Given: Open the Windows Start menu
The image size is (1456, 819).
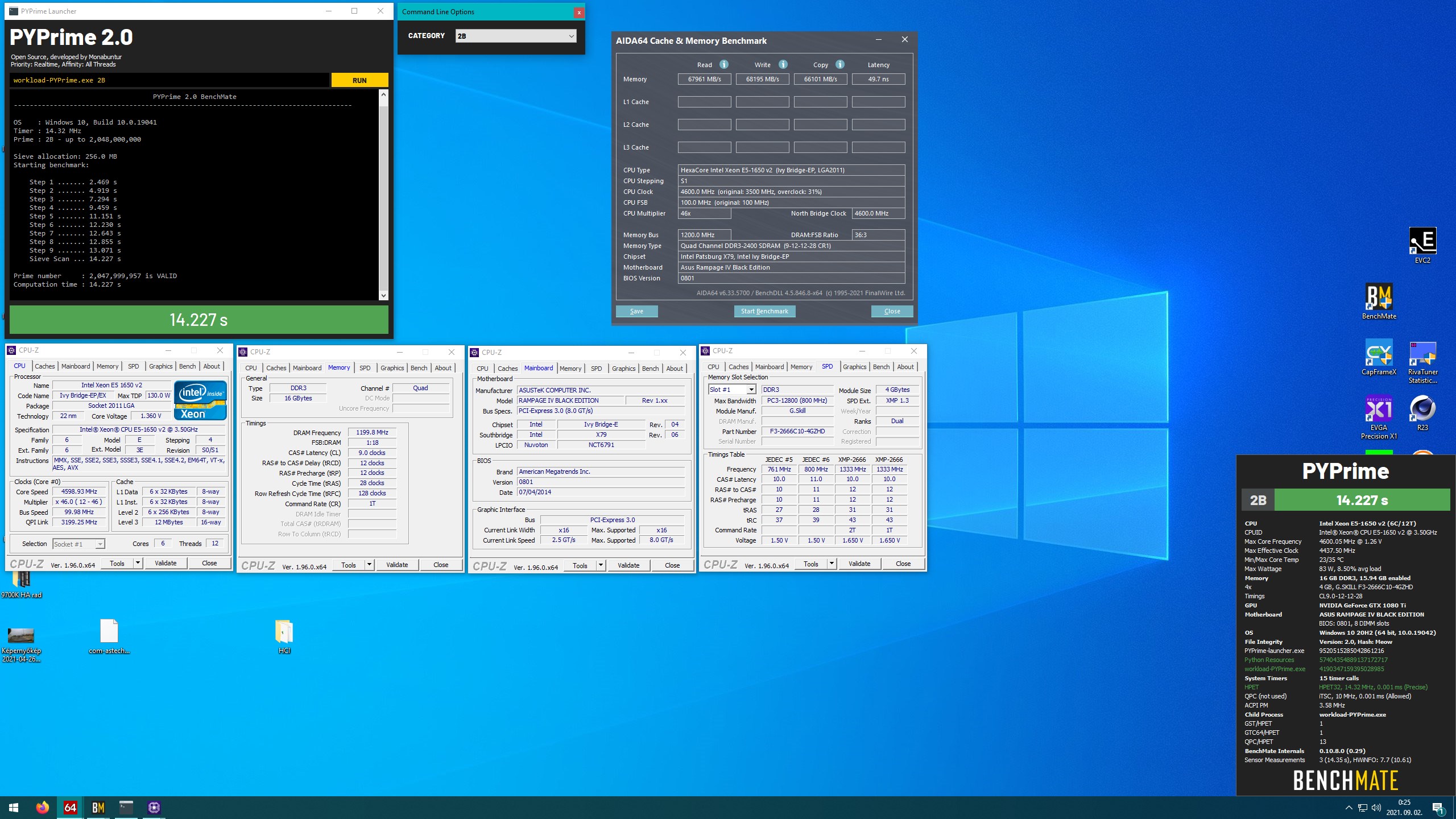Looking at the screenshot, I should pos(14,808).
